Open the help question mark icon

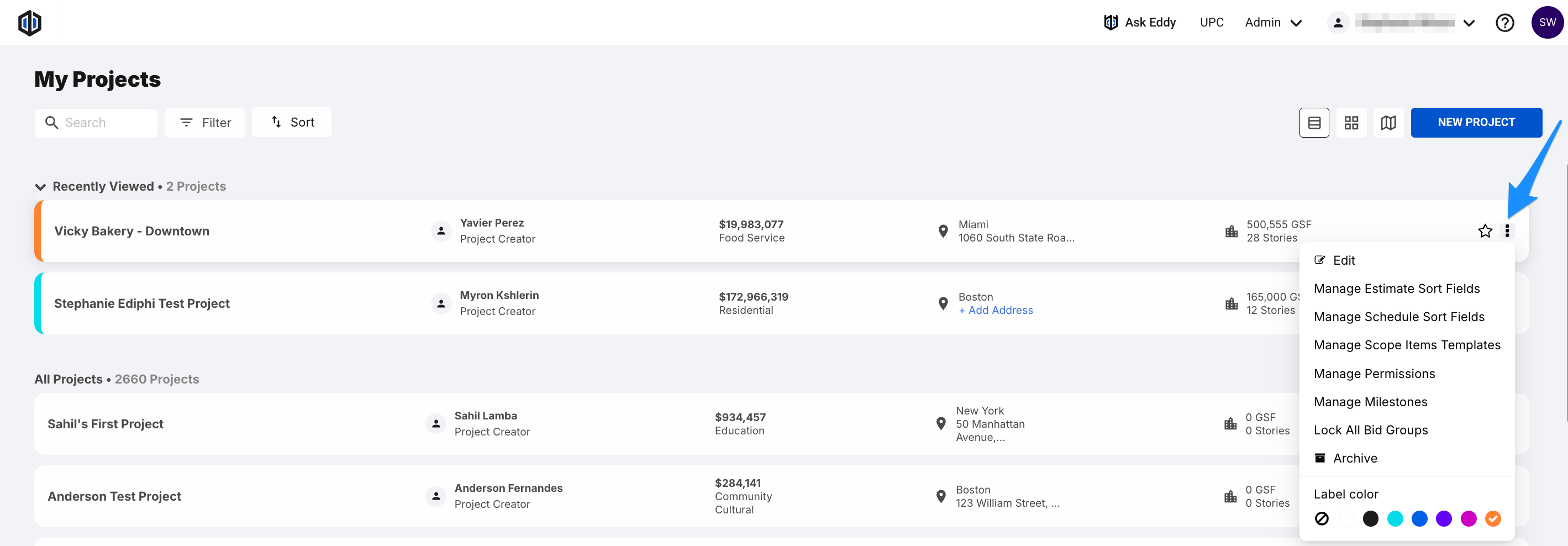1504,23
